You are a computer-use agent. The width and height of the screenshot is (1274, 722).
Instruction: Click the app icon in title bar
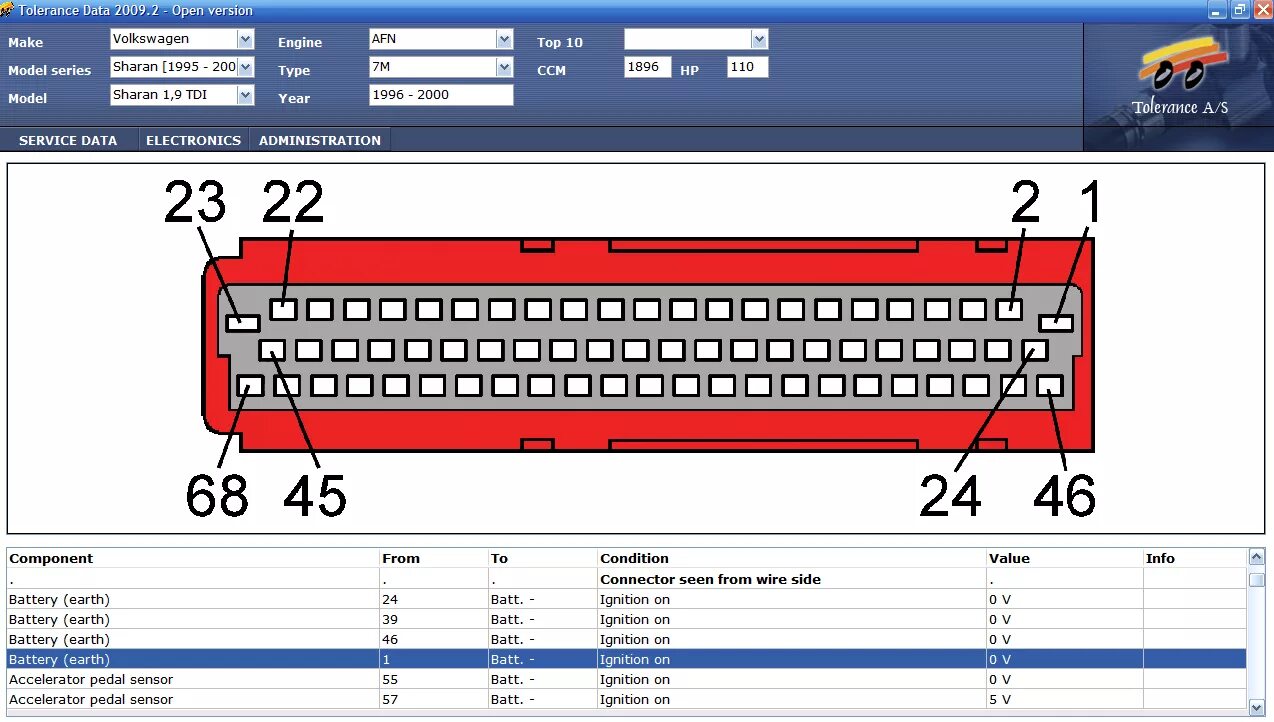coord(7,10)
